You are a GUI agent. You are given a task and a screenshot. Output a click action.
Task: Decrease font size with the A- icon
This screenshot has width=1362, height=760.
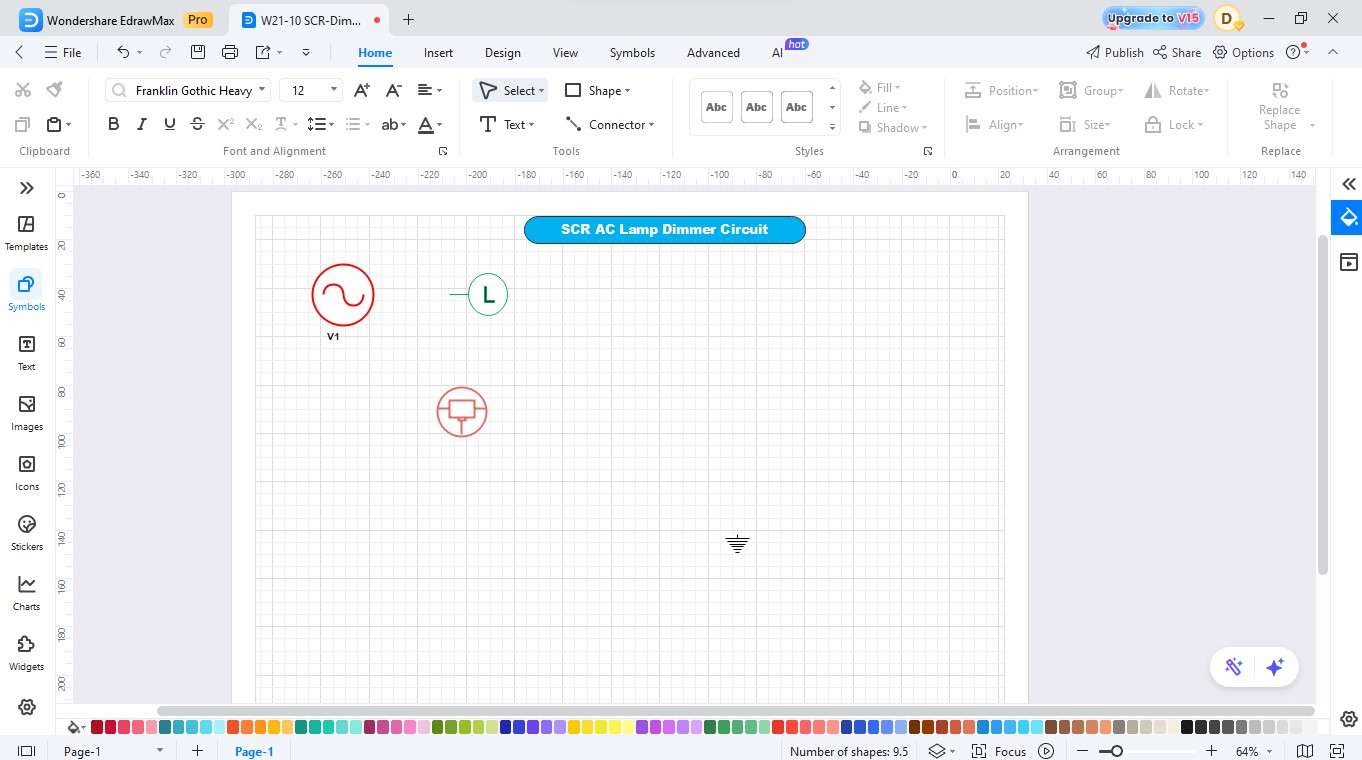[x=394, y=90]
